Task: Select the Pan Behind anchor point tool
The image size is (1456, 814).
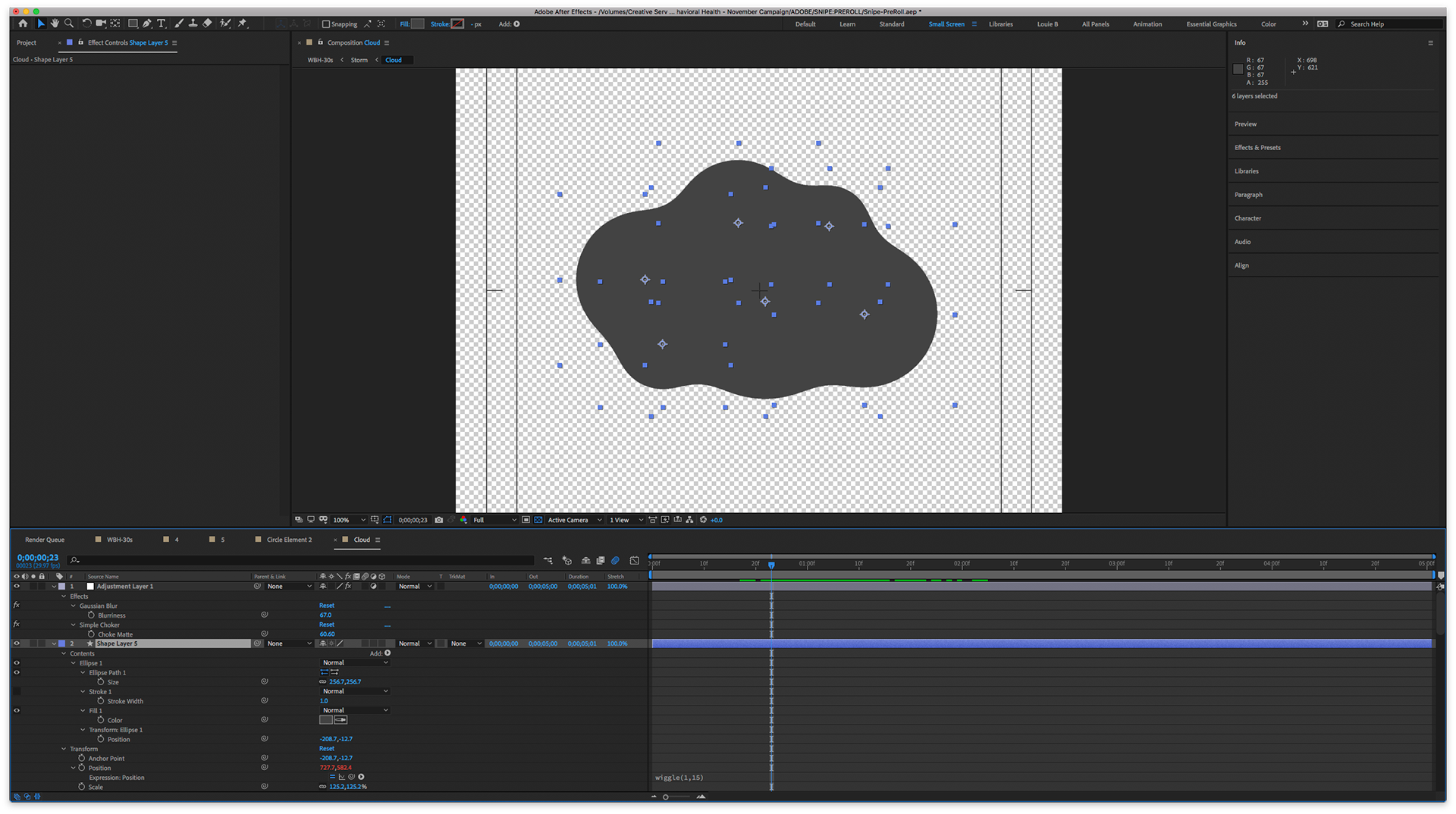Action: [115, 23]
